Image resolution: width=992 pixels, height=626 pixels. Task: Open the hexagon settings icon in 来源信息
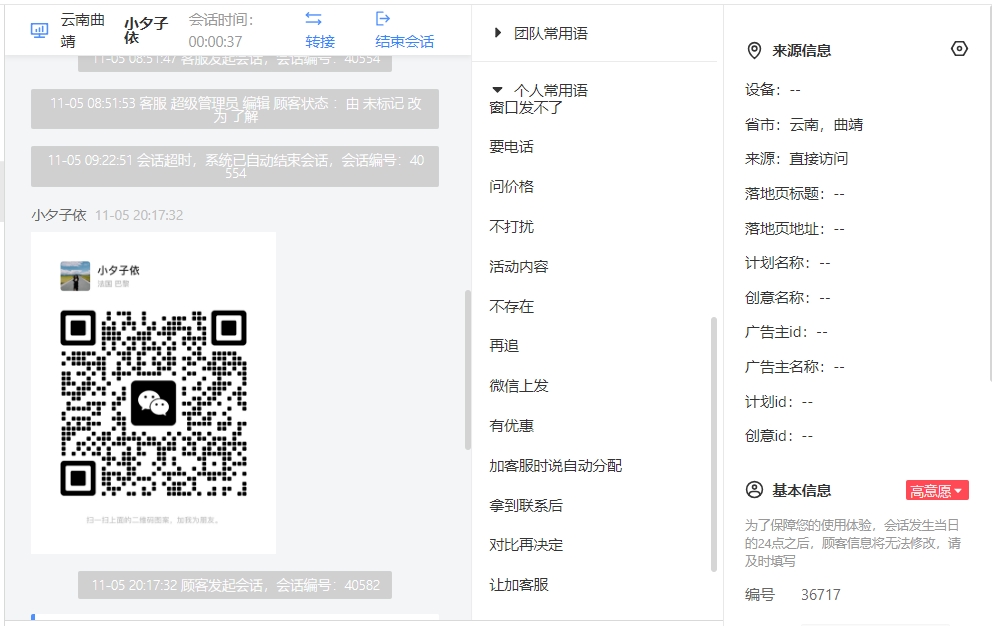pos(959,49)
